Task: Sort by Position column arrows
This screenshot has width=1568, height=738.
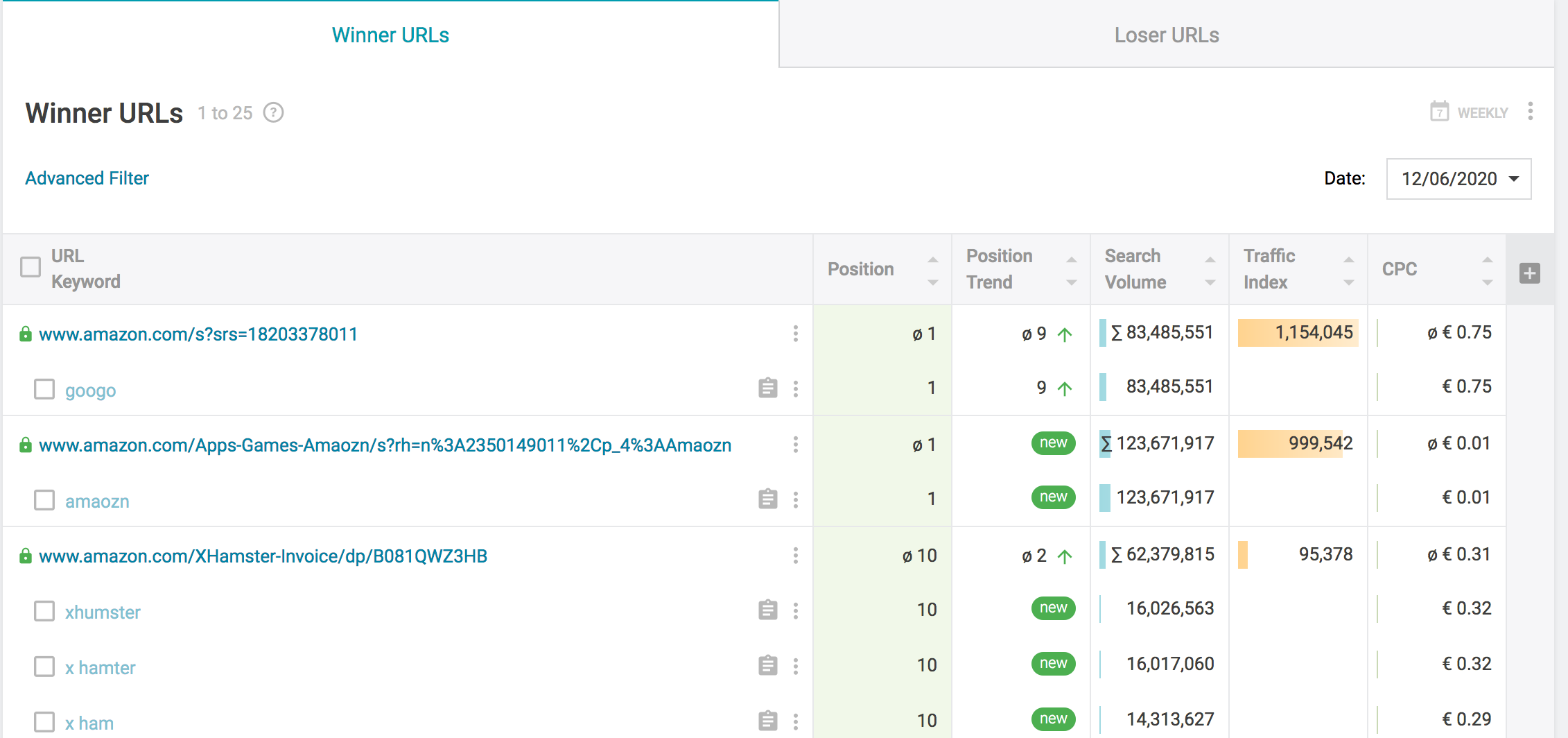Action: click(x=933, y=271)
